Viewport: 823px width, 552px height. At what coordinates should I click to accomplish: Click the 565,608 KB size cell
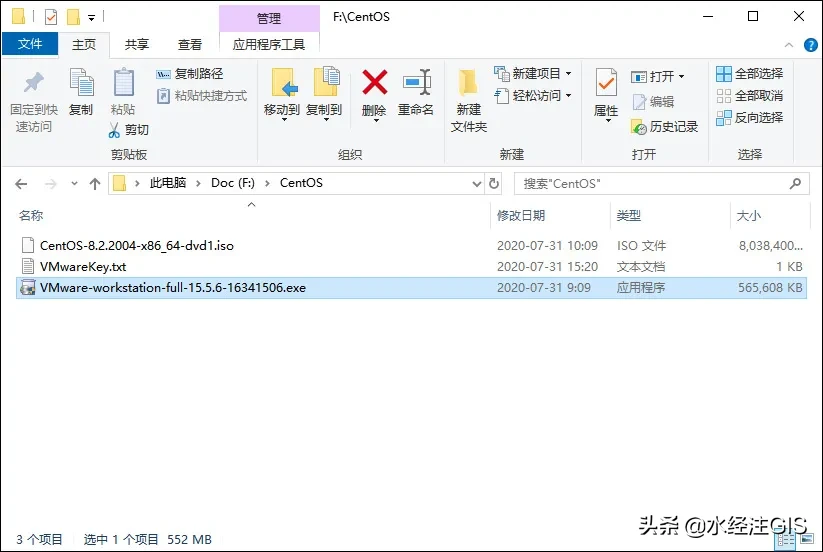770,288
